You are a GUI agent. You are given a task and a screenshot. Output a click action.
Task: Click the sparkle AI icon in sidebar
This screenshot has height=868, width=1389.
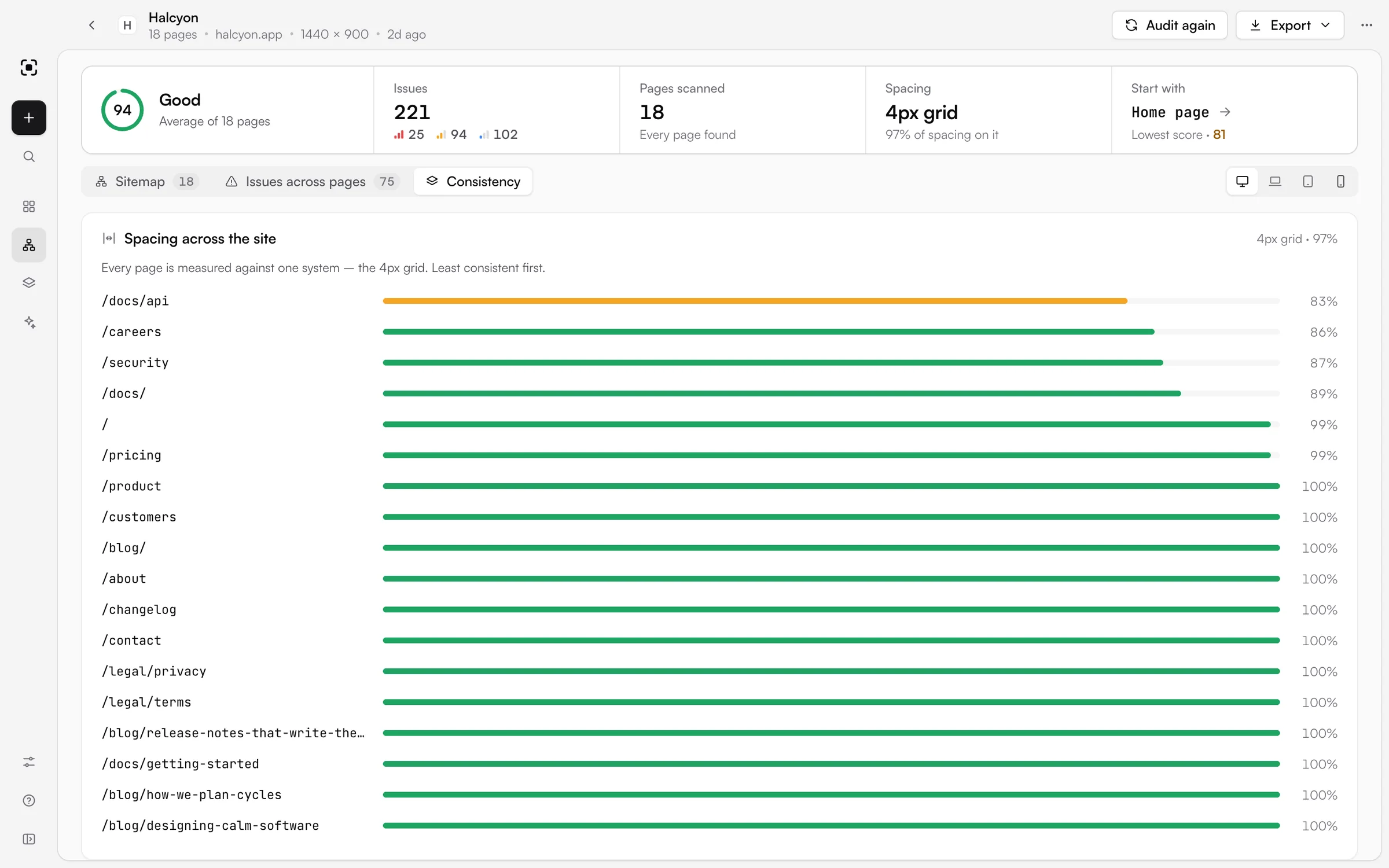point(29,322)
